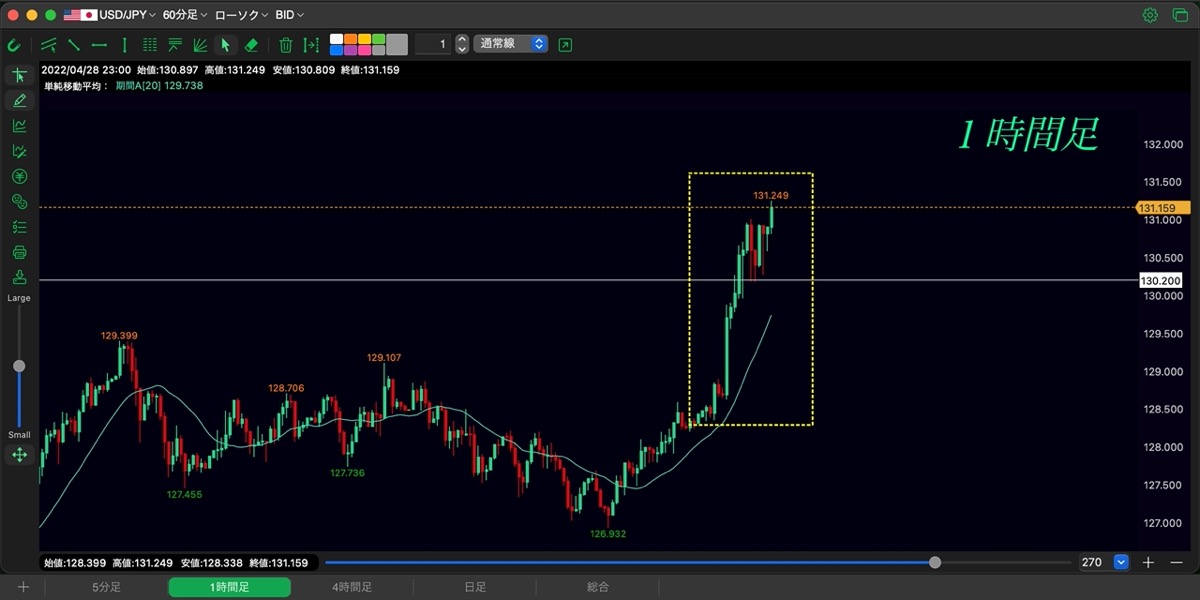Open the 通常線 line style dropdown
The width and height of the screenshot is (1200, 600).
pyautogui.click(x=511, y=45)
